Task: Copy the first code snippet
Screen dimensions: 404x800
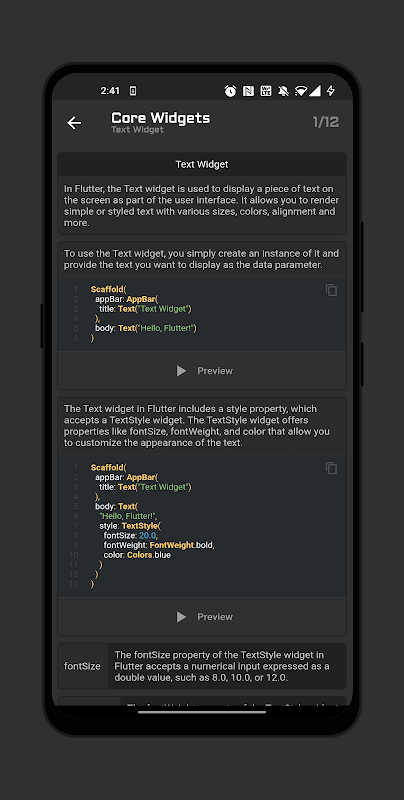Action: pos(332,290)
